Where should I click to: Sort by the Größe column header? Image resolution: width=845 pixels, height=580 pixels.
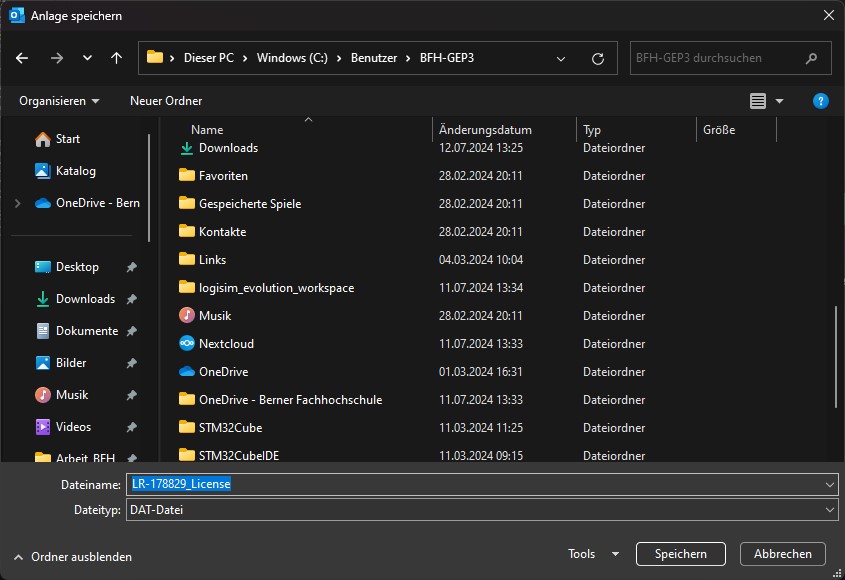pyautogui.click(x=719, y=130)
